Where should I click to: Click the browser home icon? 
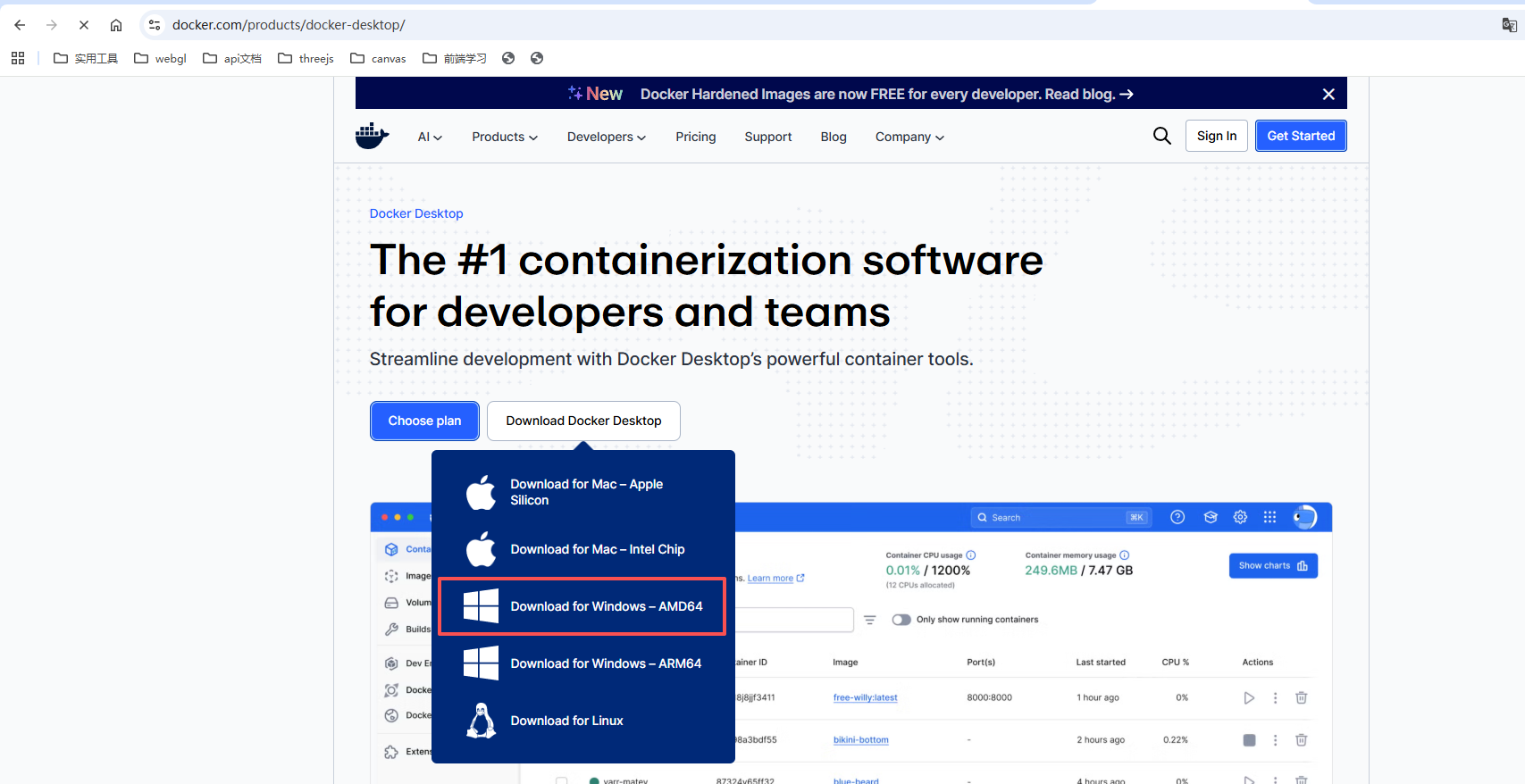coord(116,25)
